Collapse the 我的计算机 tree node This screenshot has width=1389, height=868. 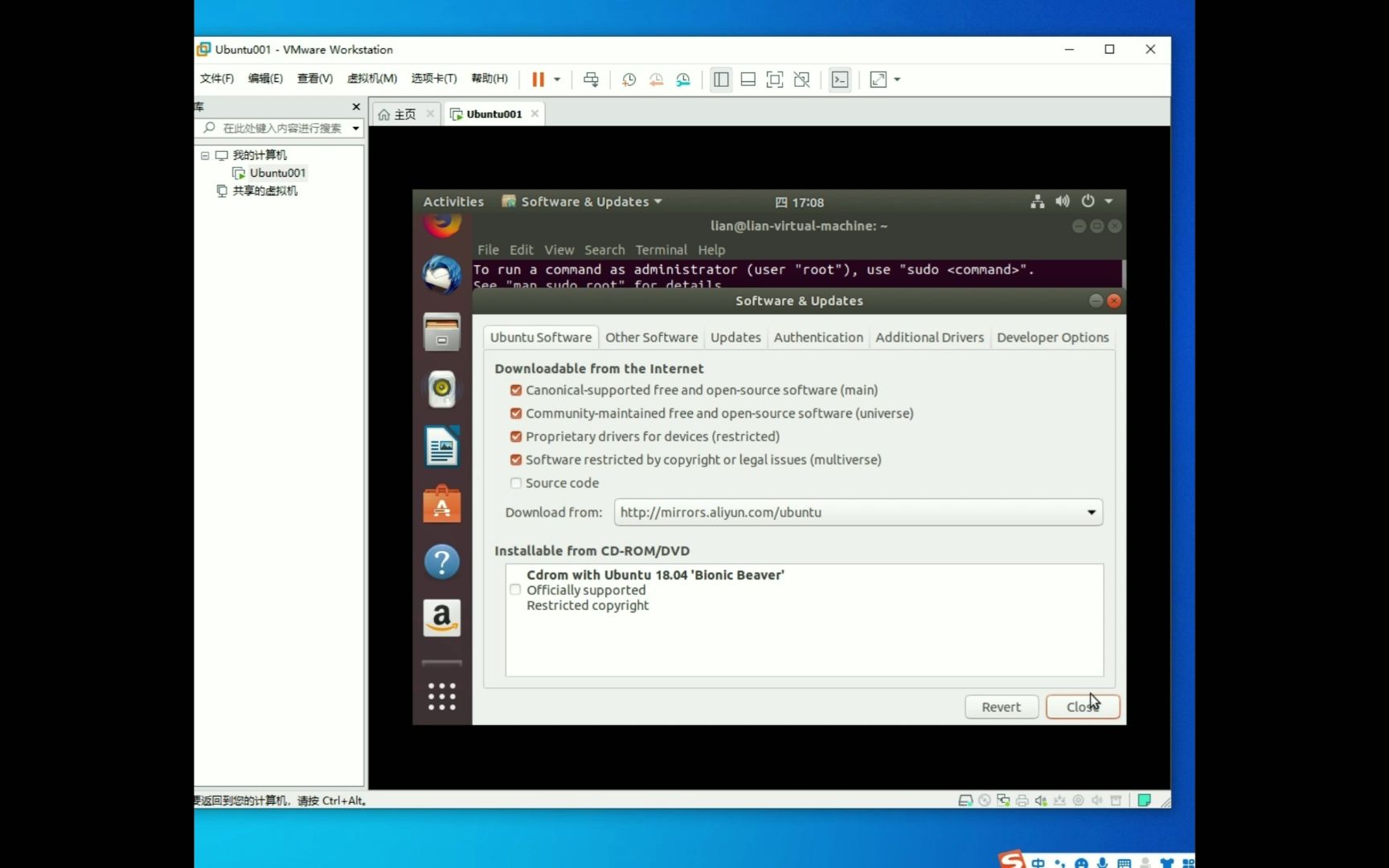click(205, 155)
